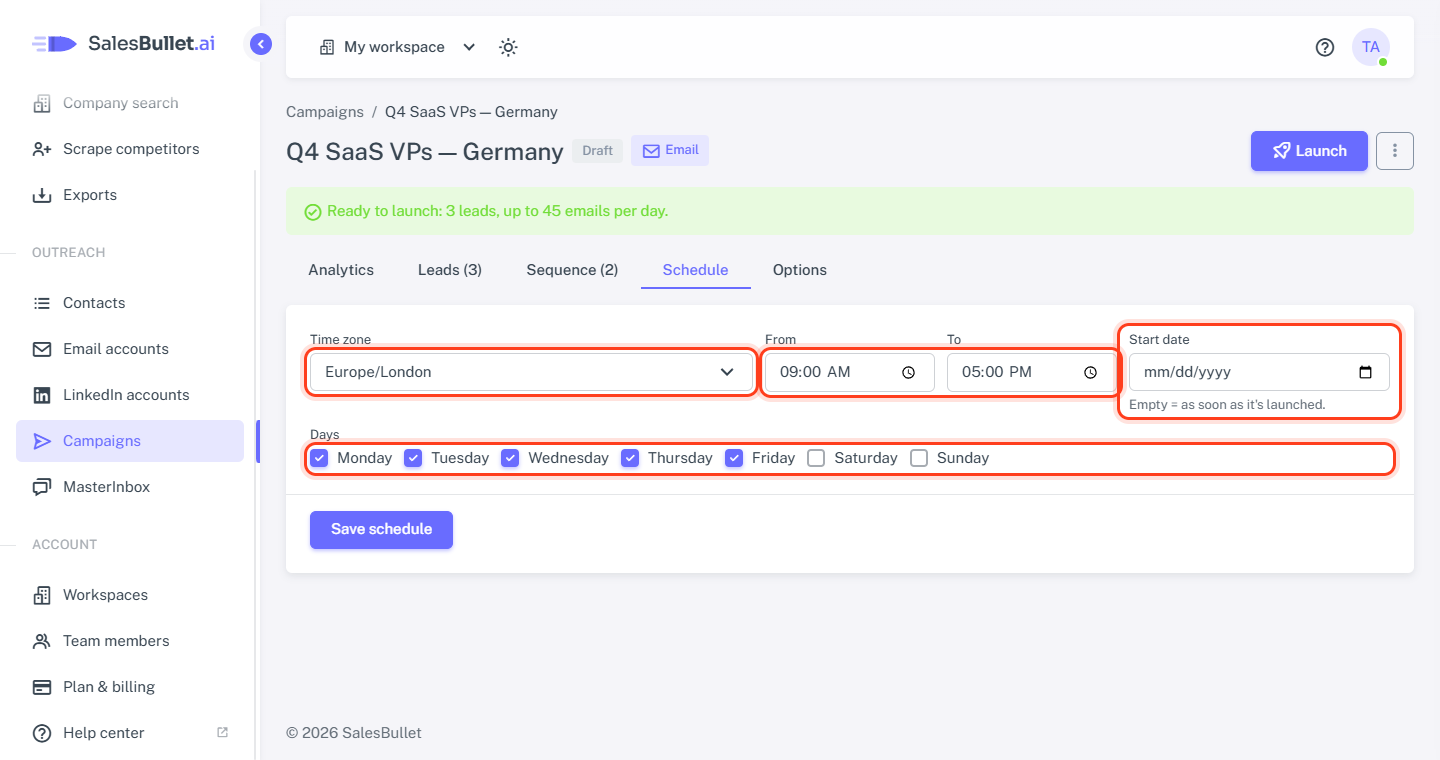Click the campaign title Q4 SaaS VPs — Germany heading
The height and width of the screenshot is (760, 1440).
pos(425,152)
